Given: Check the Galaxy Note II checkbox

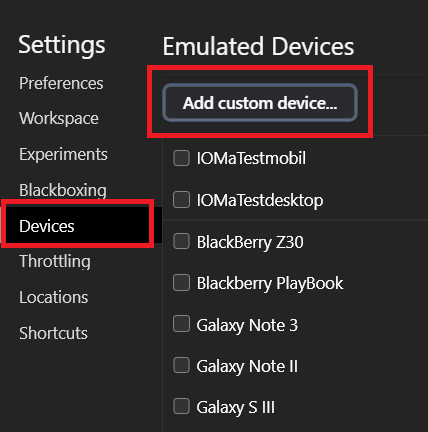Looking at the screenshot, I should pos(181,365).
